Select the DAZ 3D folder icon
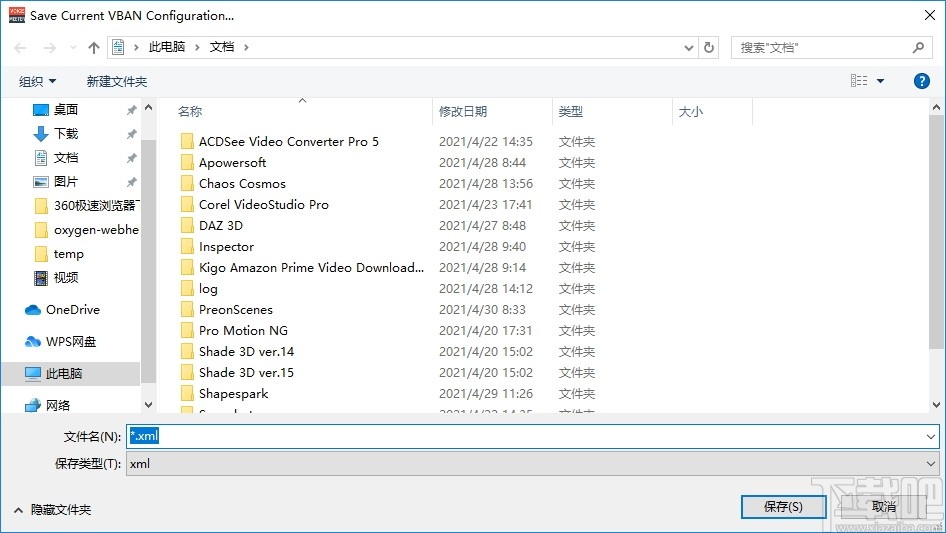This screenshot has height=533, width=946. click(x=187, y=226)
